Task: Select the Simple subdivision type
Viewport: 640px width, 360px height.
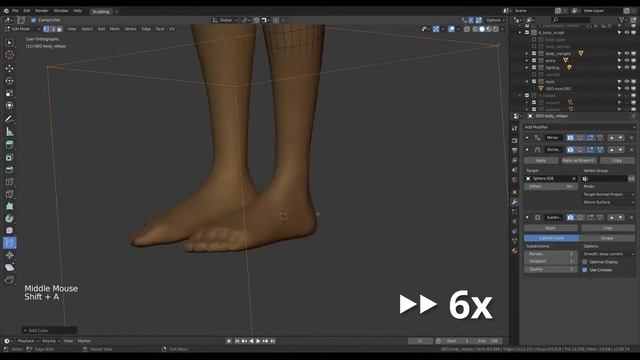Action: [x=607, y=238]
